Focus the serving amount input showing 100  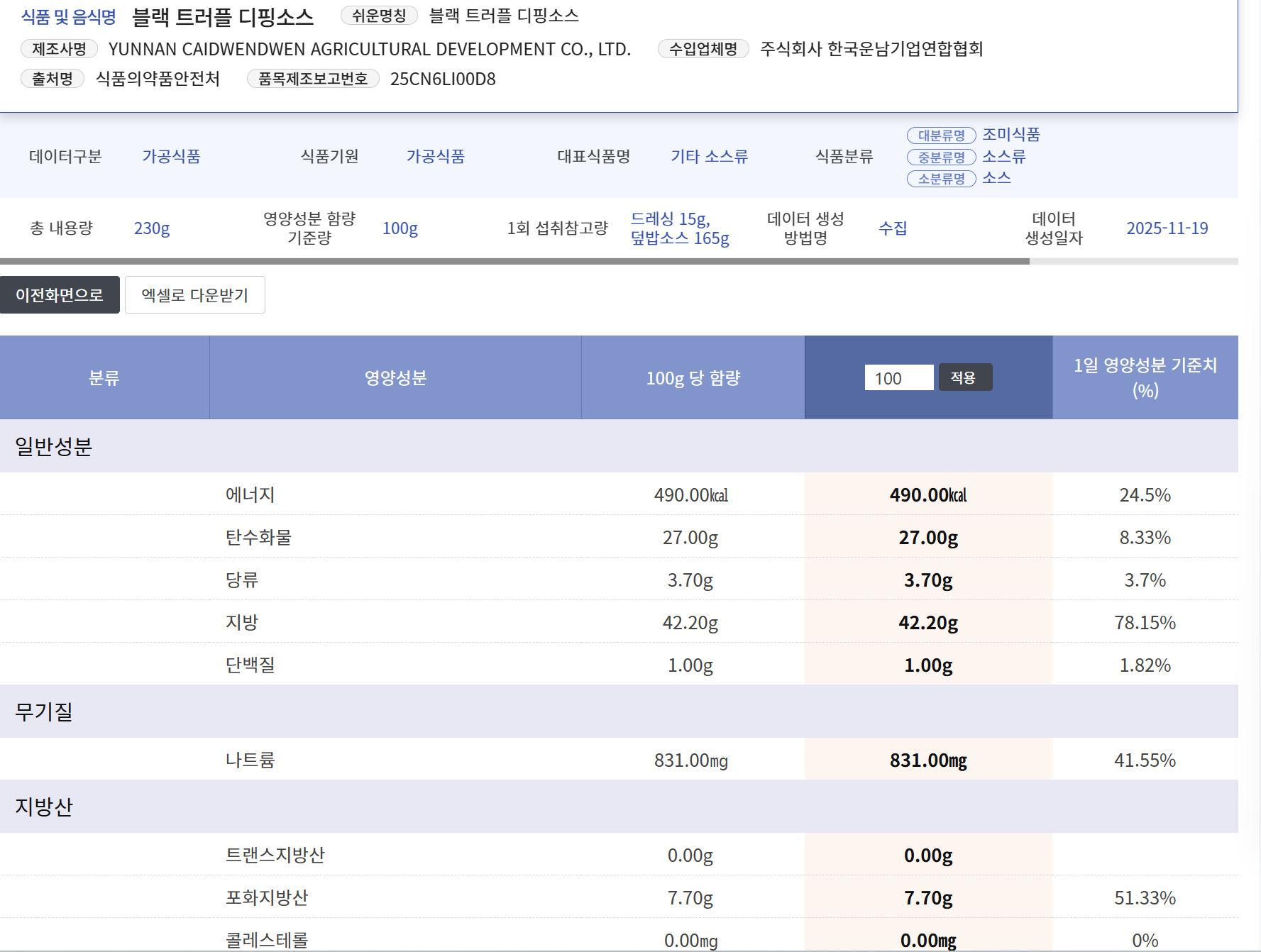tap(899, 377)
